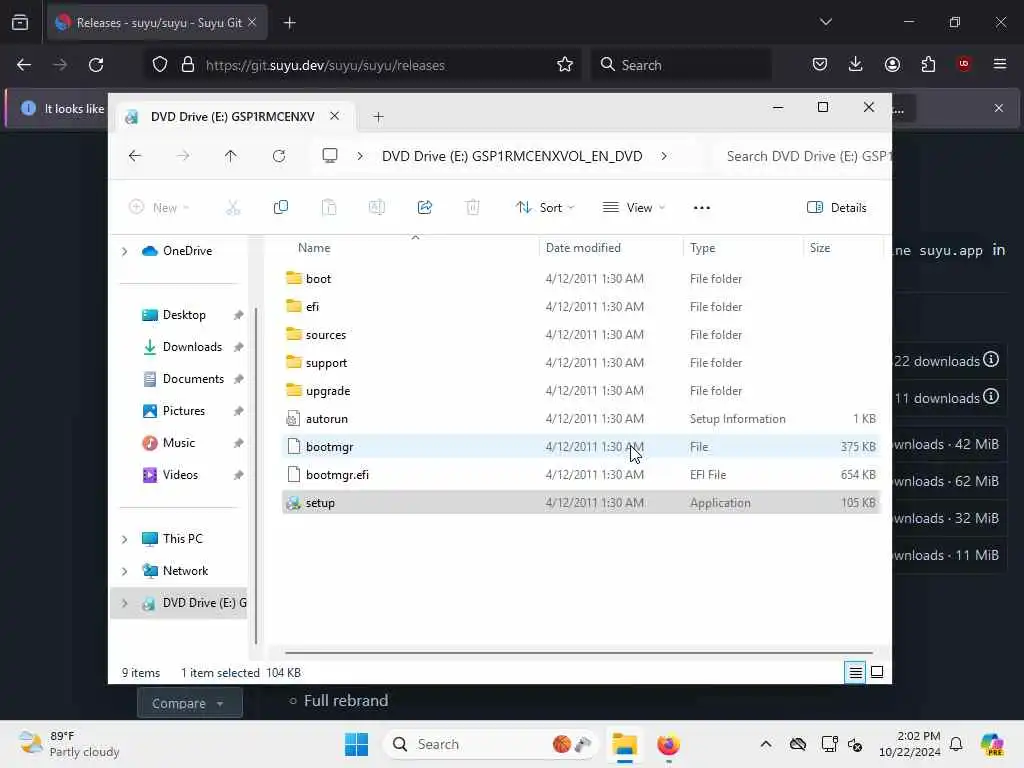
Task: Open the notification bell in system tray
Action: (x=956, y=744)
